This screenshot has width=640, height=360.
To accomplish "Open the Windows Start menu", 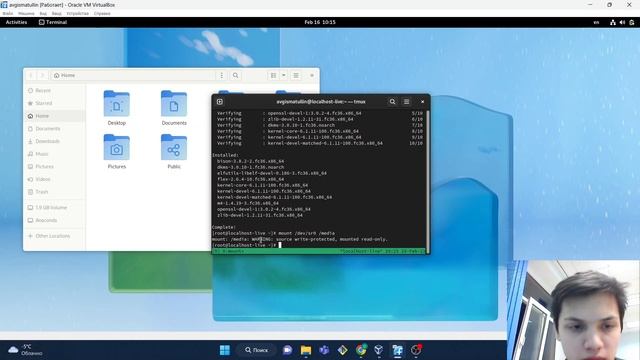I will 225,350.
